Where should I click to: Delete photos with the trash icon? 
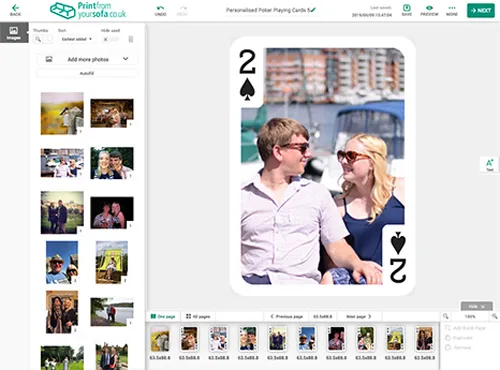pos(131,39)
